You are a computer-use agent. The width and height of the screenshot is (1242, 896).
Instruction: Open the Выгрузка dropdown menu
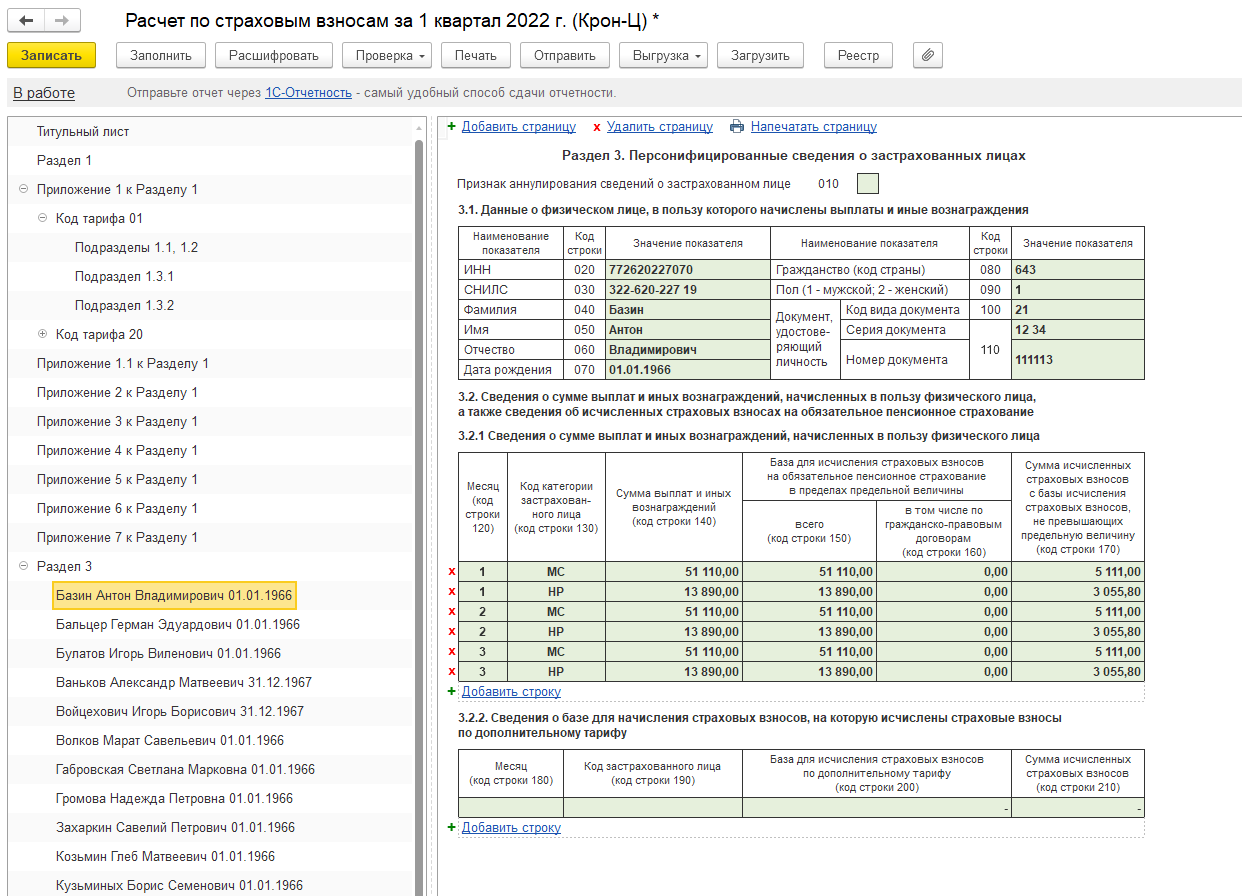coord(664,56)
